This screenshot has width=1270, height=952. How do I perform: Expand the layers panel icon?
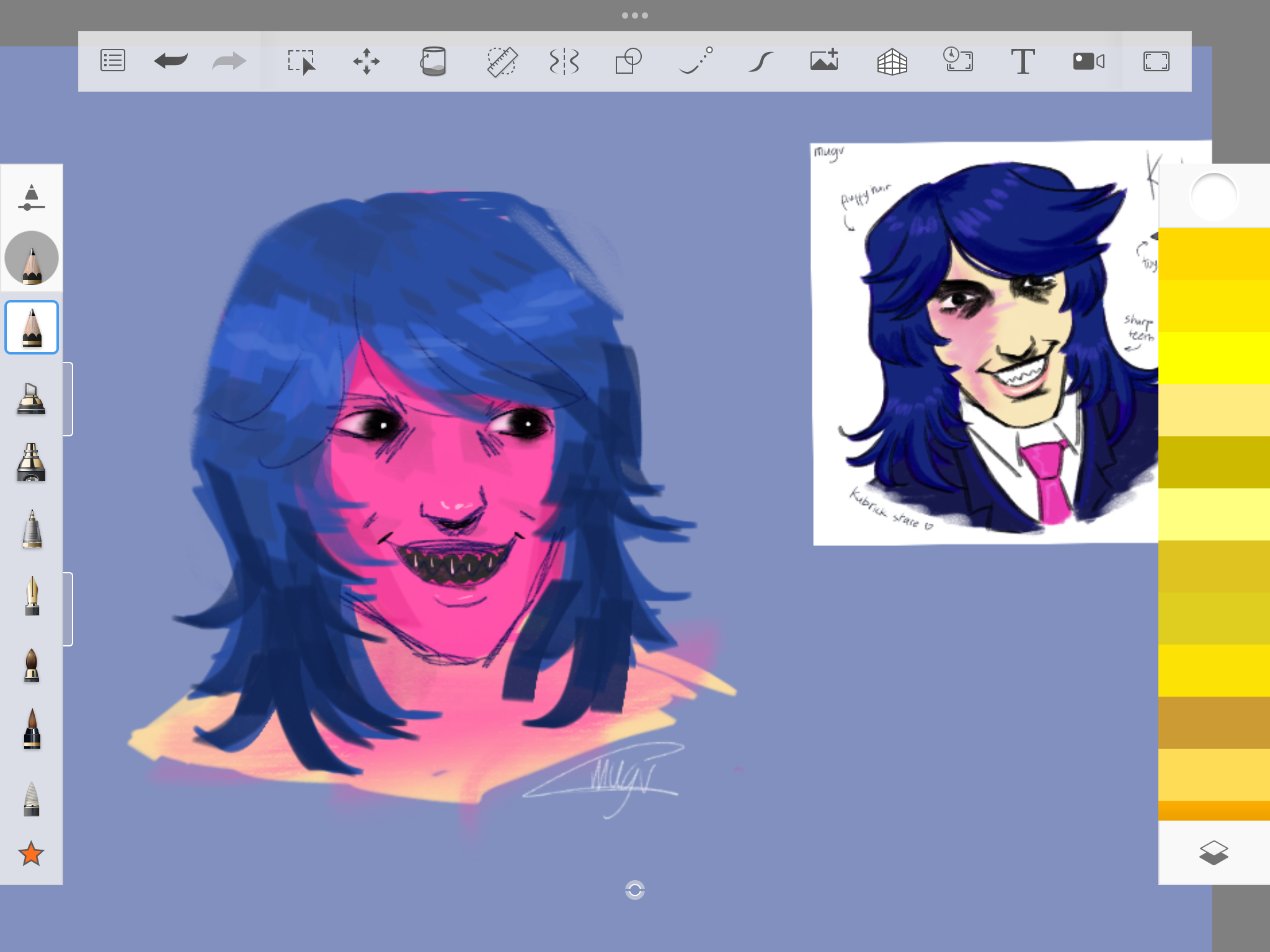1214,853
